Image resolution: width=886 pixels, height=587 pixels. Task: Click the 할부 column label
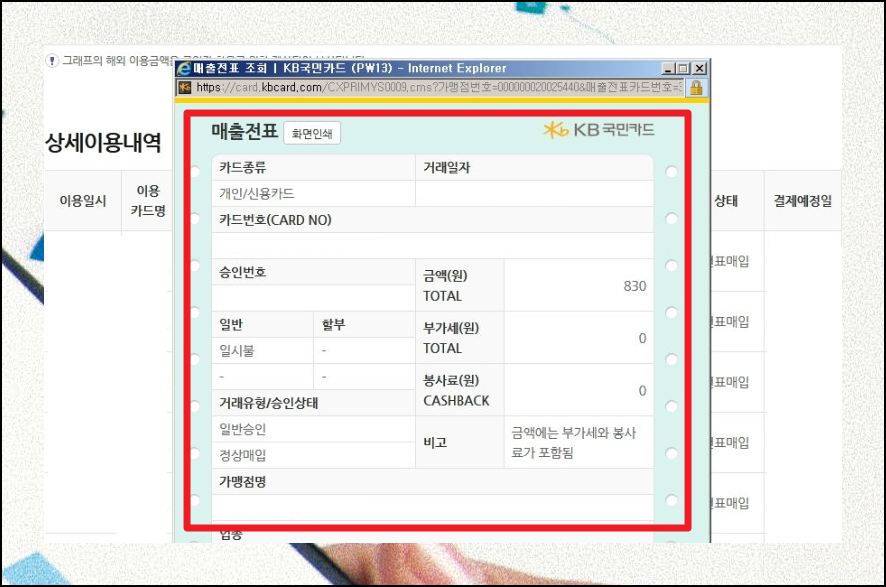(333, 325)
